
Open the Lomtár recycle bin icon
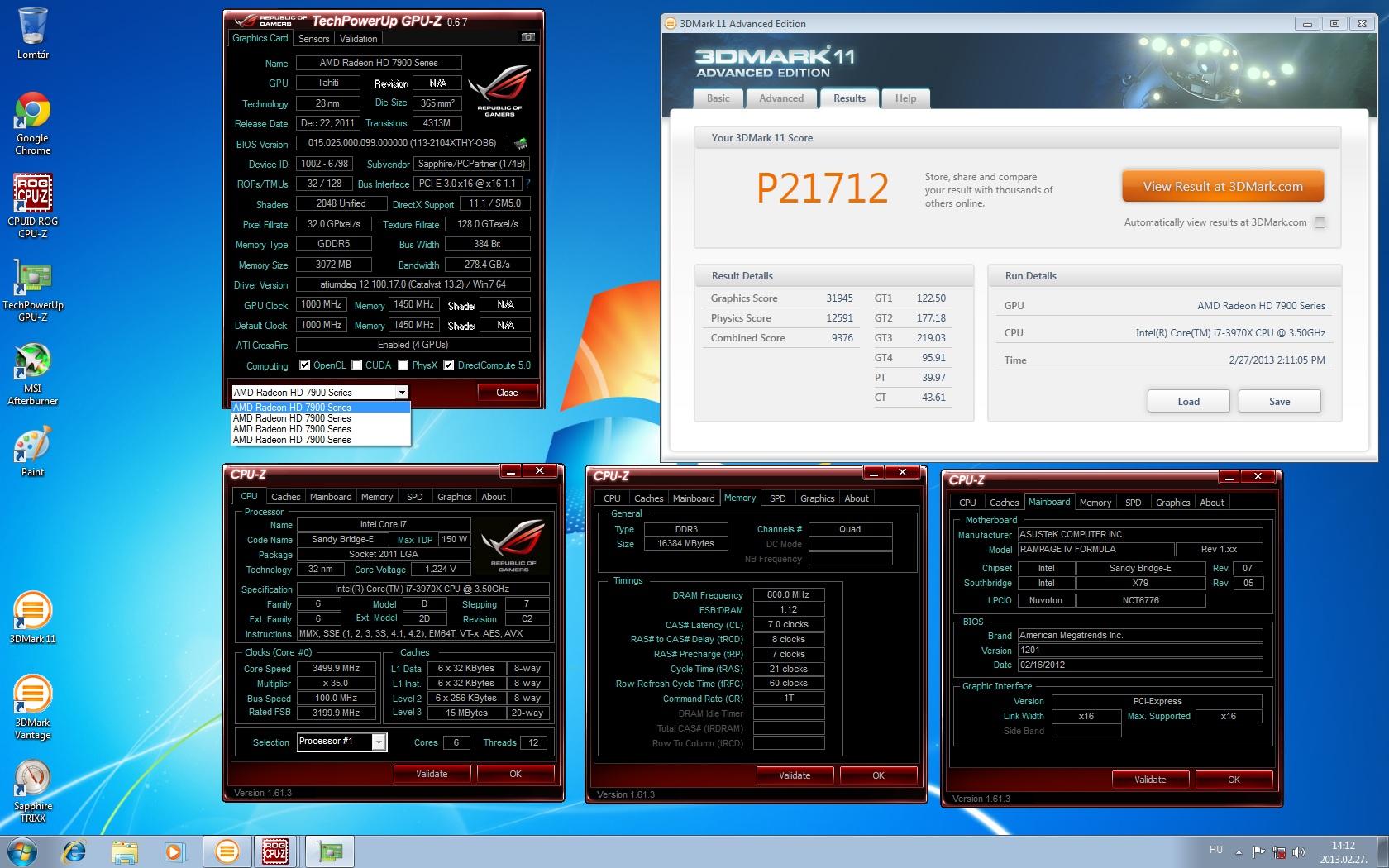pos(33,33)
